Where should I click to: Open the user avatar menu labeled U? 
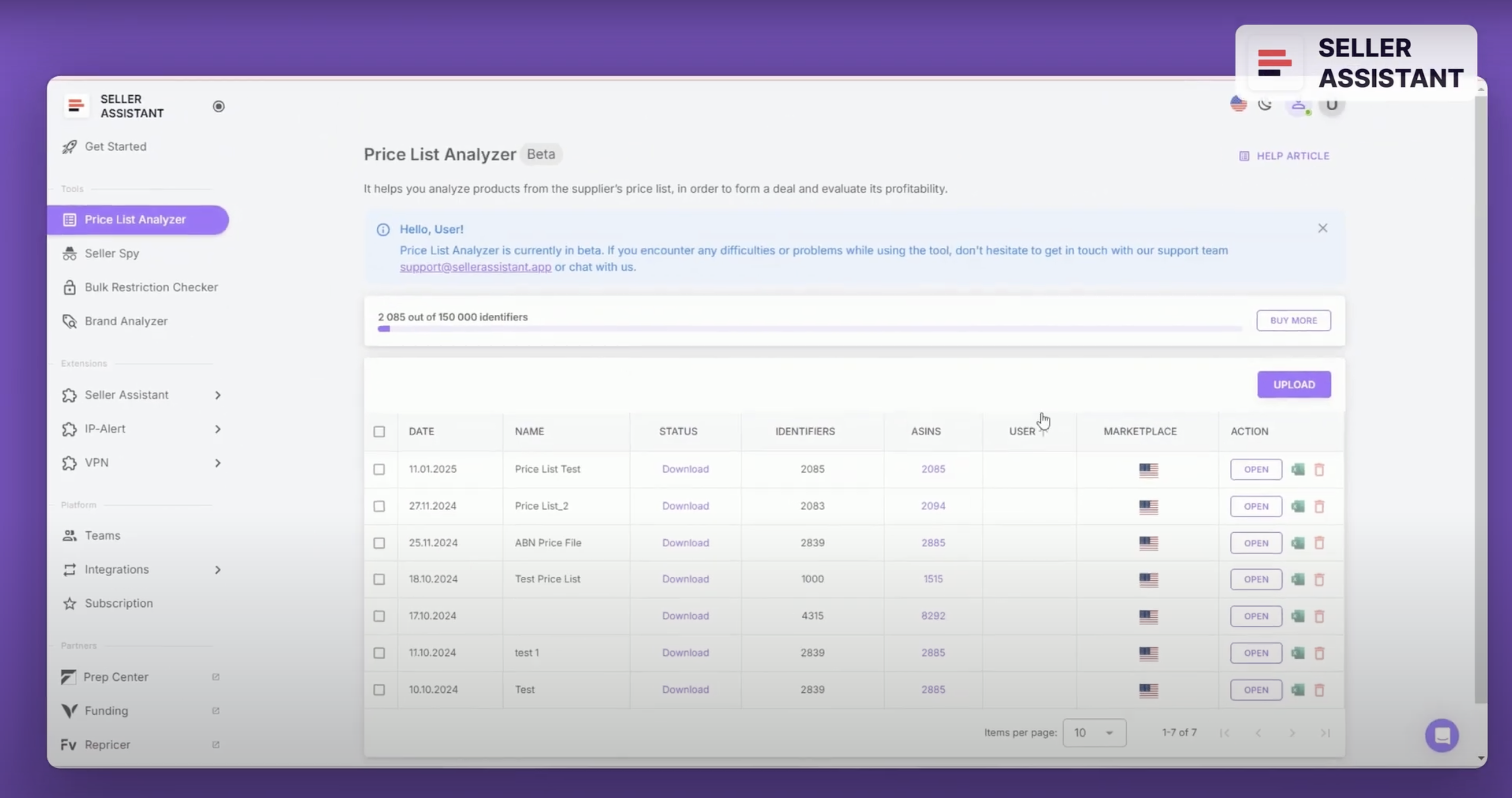pyautogui.click(x=1332, y=106)
